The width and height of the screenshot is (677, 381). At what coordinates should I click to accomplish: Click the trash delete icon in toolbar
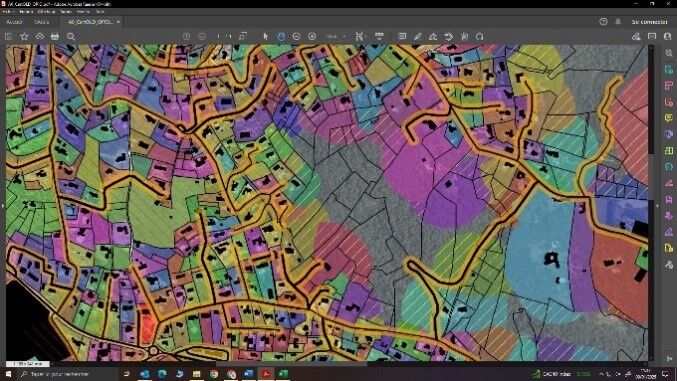tap(465, 37)
